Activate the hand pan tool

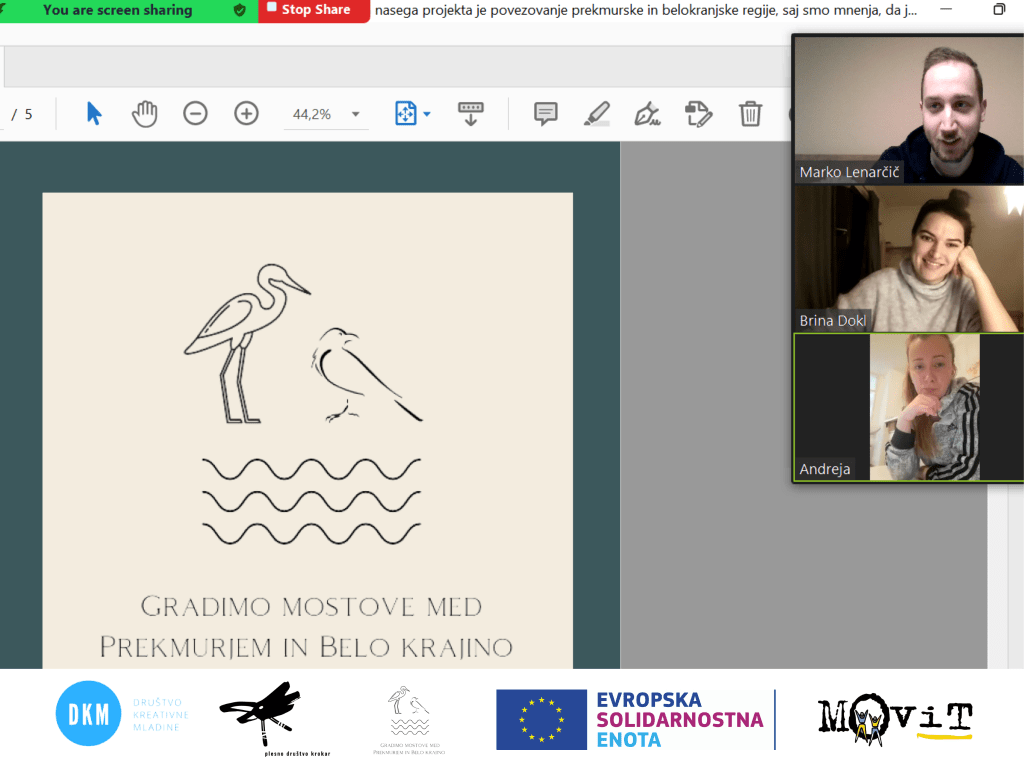tap(145, 114)
